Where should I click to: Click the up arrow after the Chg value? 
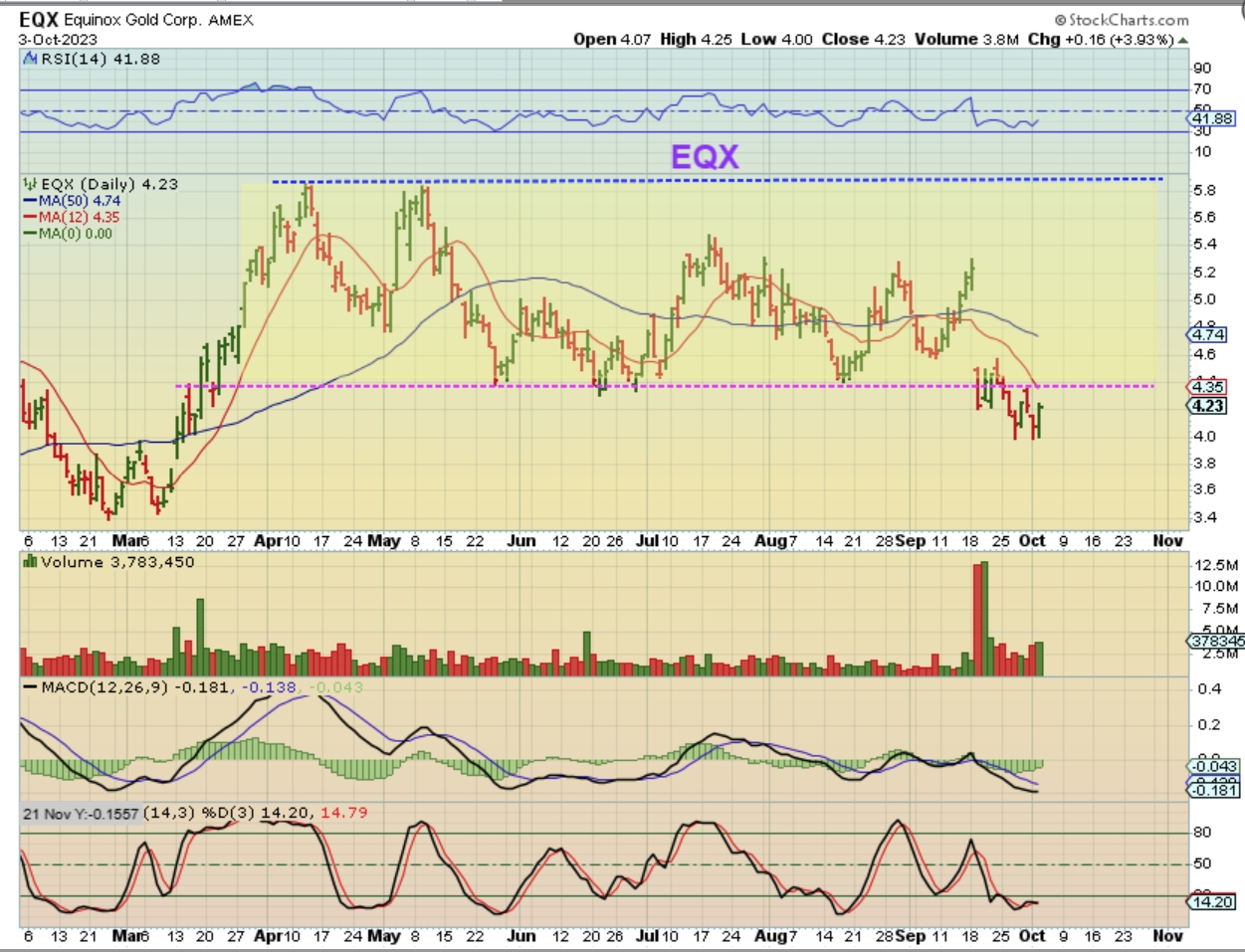[x=1182, y=40]
